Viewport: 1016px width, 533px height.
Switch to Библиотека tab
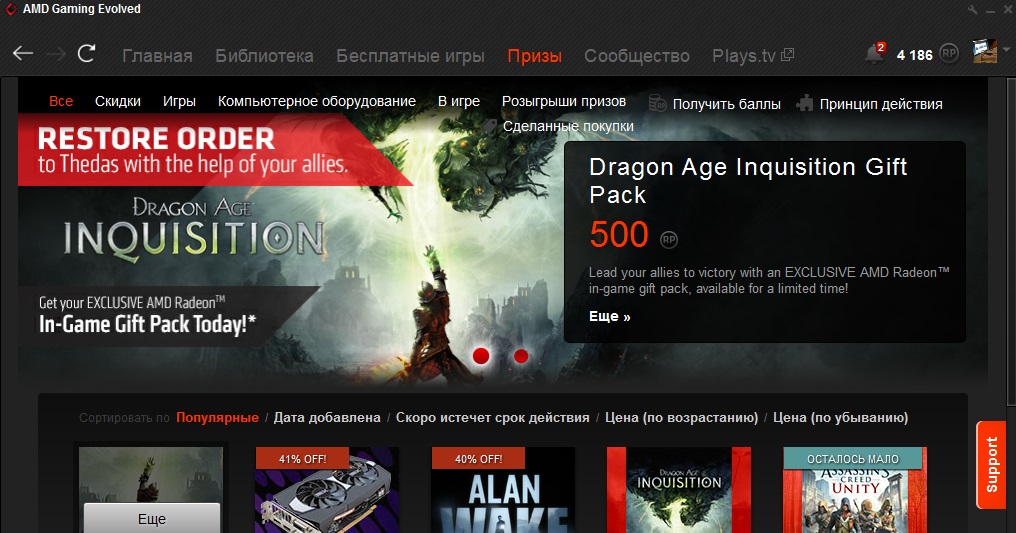(264, 56)
